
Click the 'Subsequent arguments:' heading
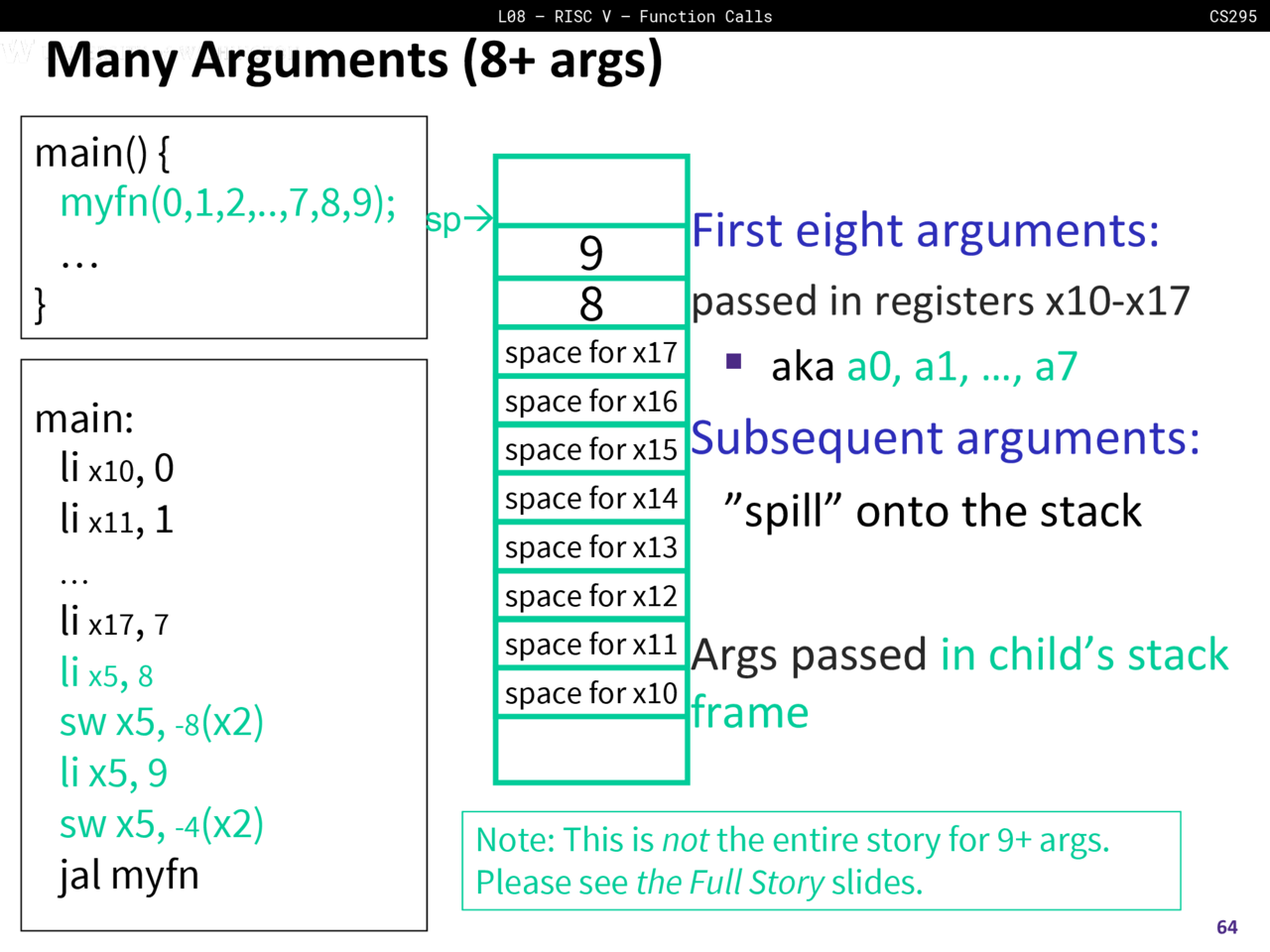(x=945, y=438)
